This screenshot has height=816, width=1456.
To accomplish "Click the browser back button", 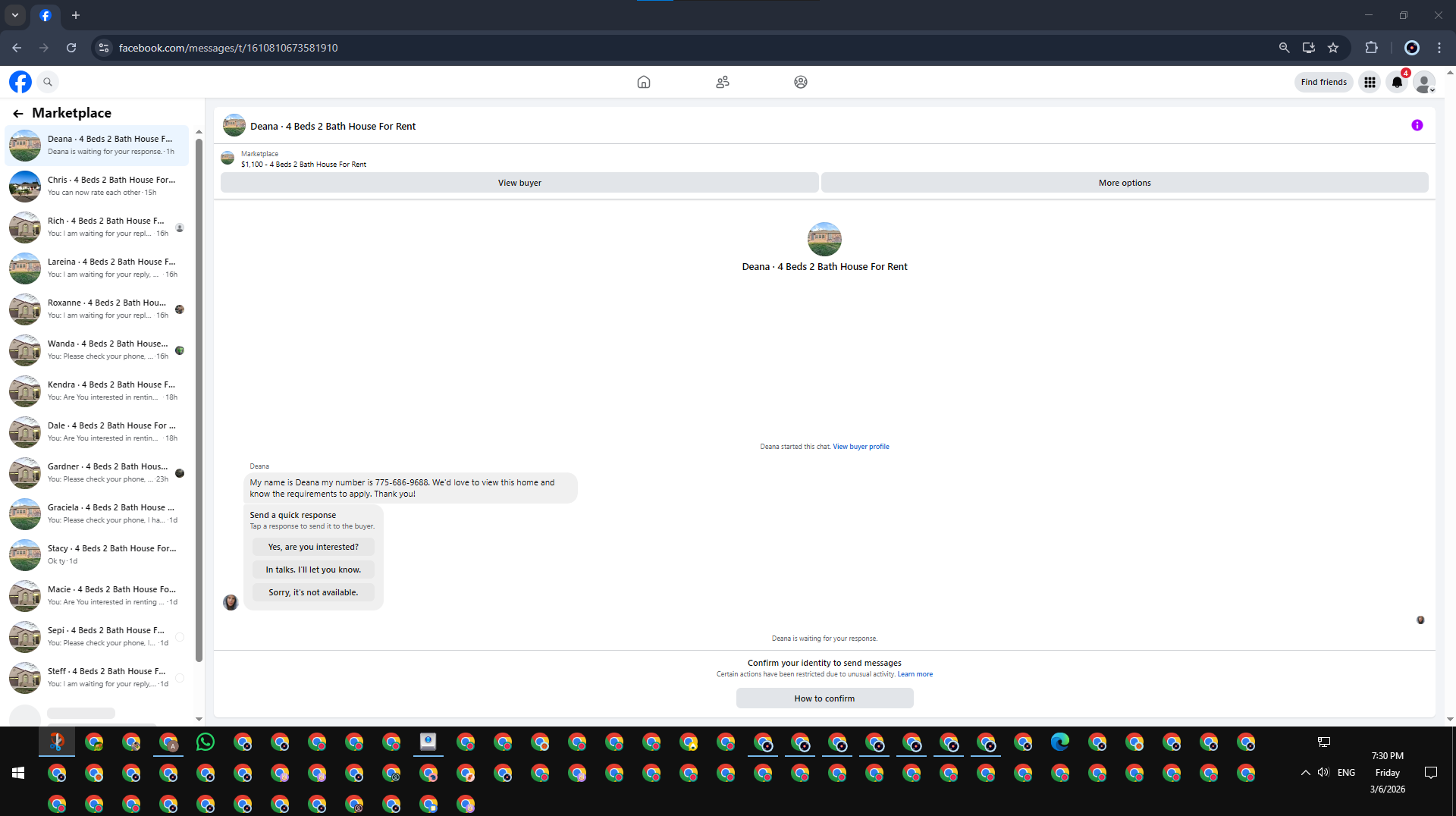I will click(x=17, y=48).
